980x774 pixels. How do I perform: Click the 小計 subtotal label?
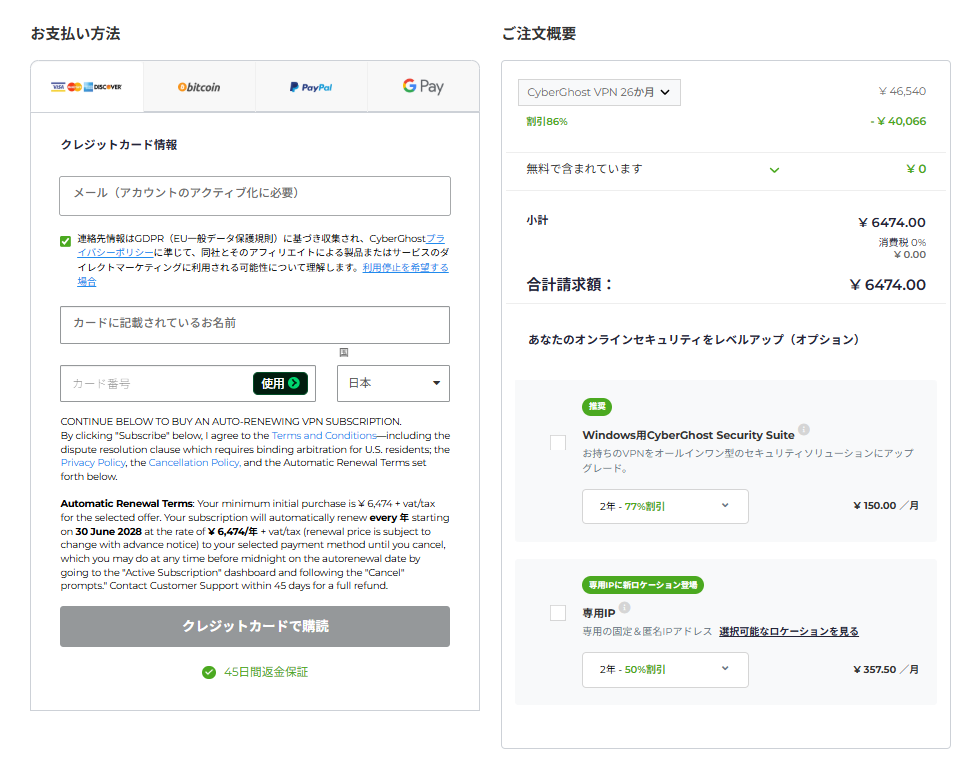point(537,220)
